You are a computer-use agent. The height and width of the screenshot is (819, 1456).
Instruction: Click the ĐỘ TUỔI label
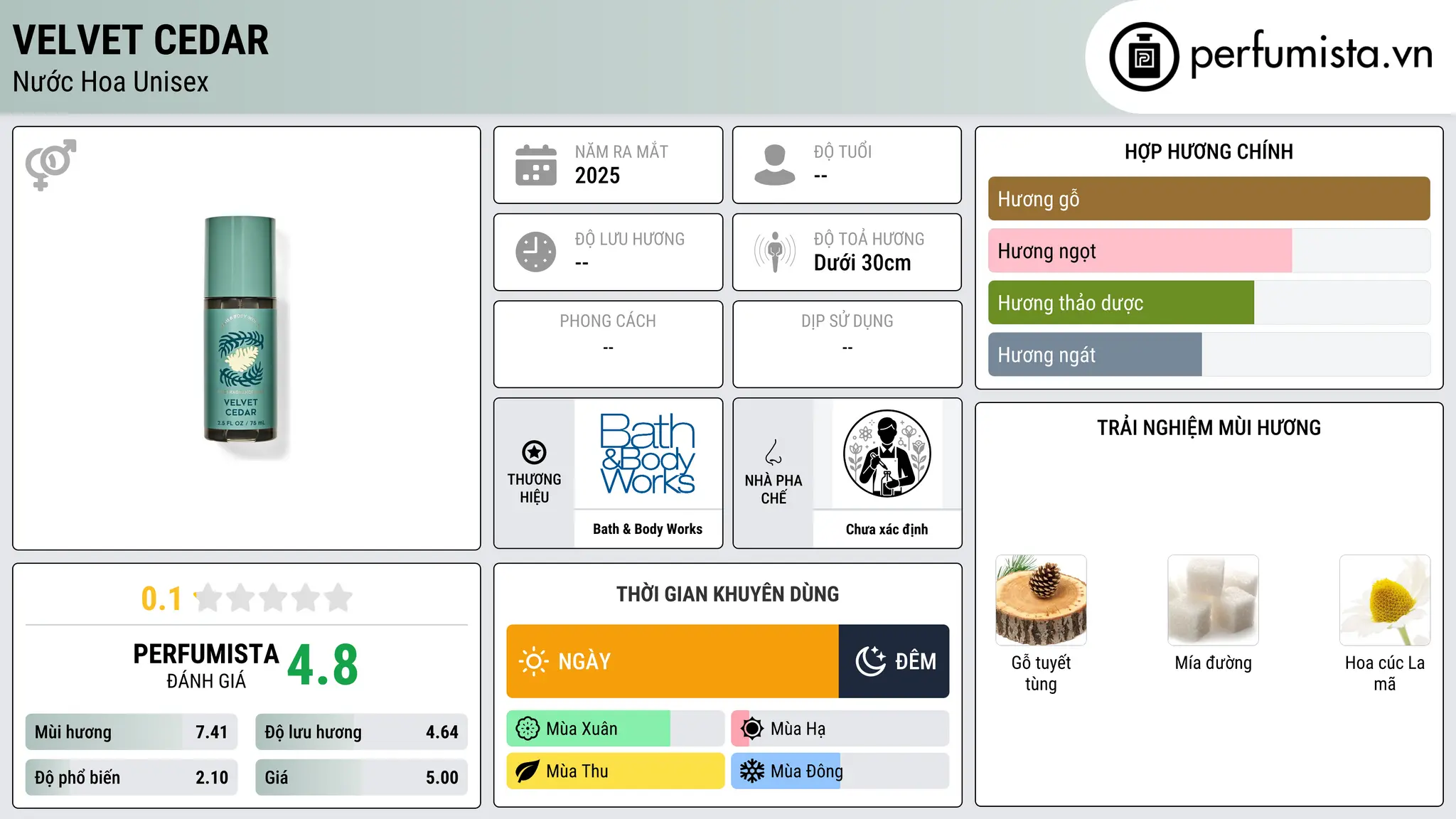click(x=842, y=151)
